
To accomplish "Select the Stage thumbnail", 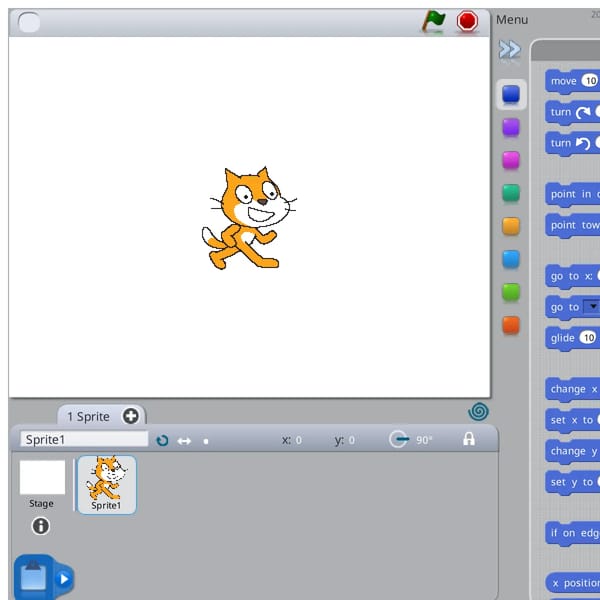I will pos(42,477).
